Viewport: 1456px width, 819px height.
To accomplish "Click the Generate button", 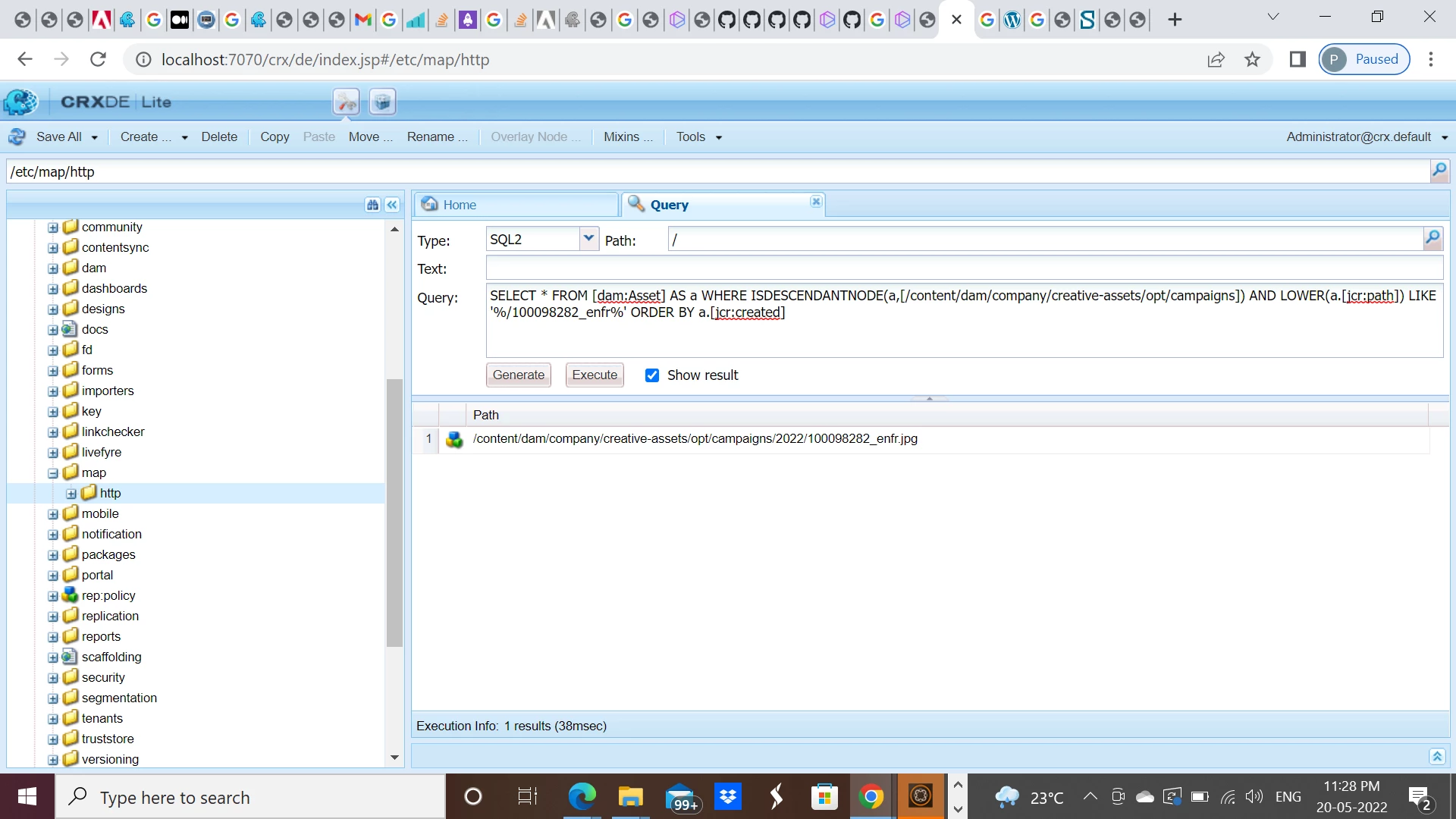I will coord(519,375).
